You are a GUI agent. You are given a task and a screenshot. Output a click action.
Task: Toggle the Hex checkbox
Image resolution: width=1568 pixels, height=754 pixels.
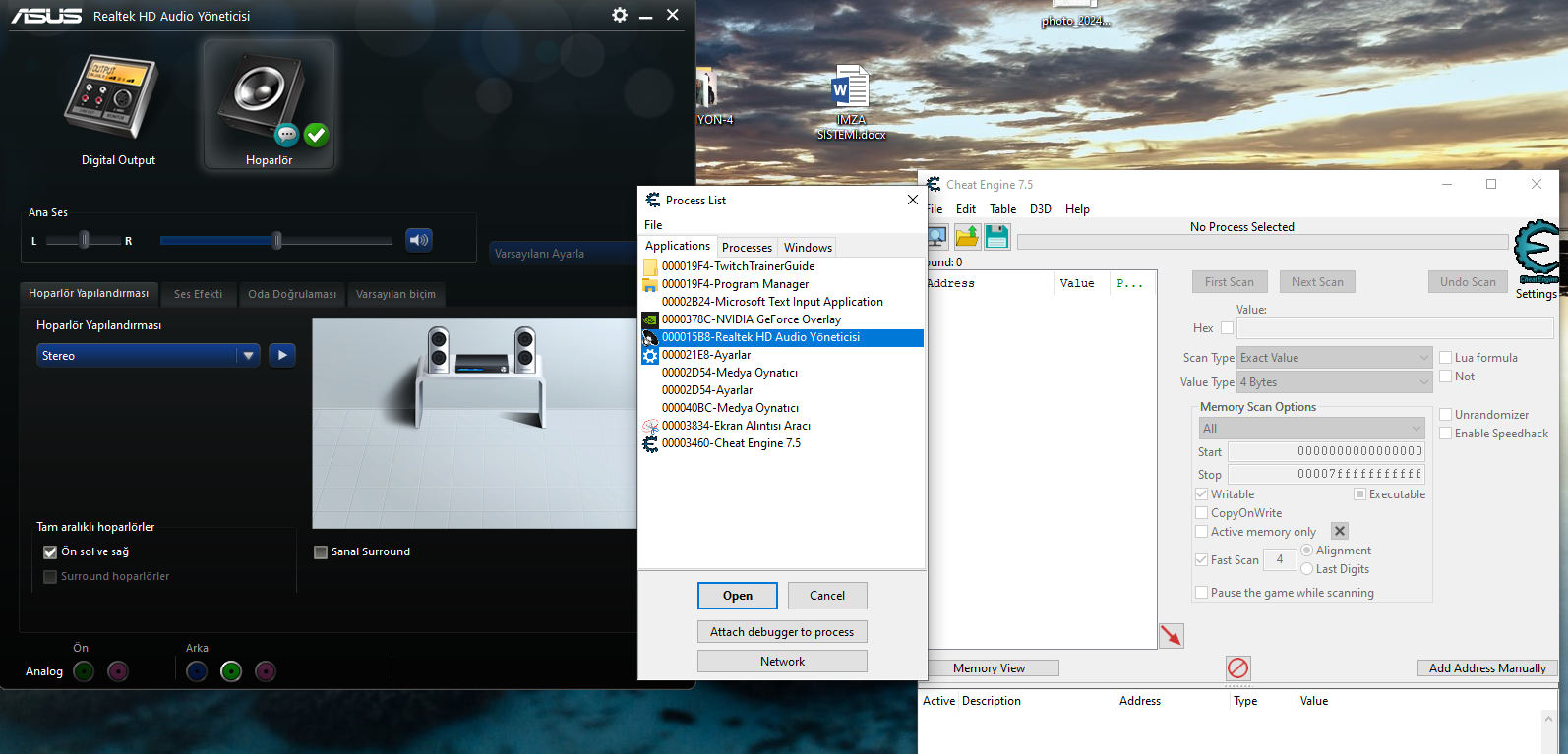pos(1227,328)
